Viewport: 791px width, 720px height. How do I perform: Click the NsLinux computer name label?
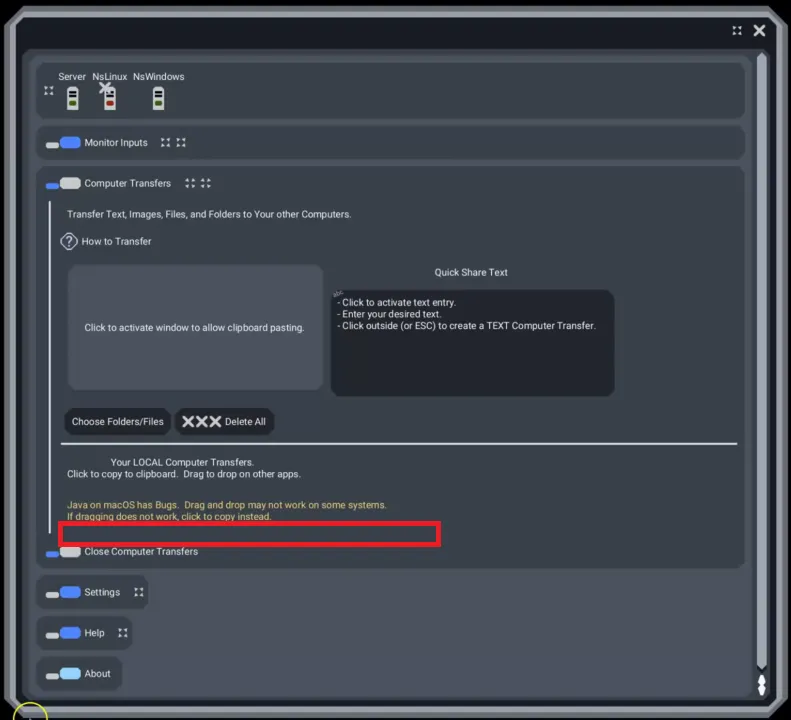(x=109, y=77)
